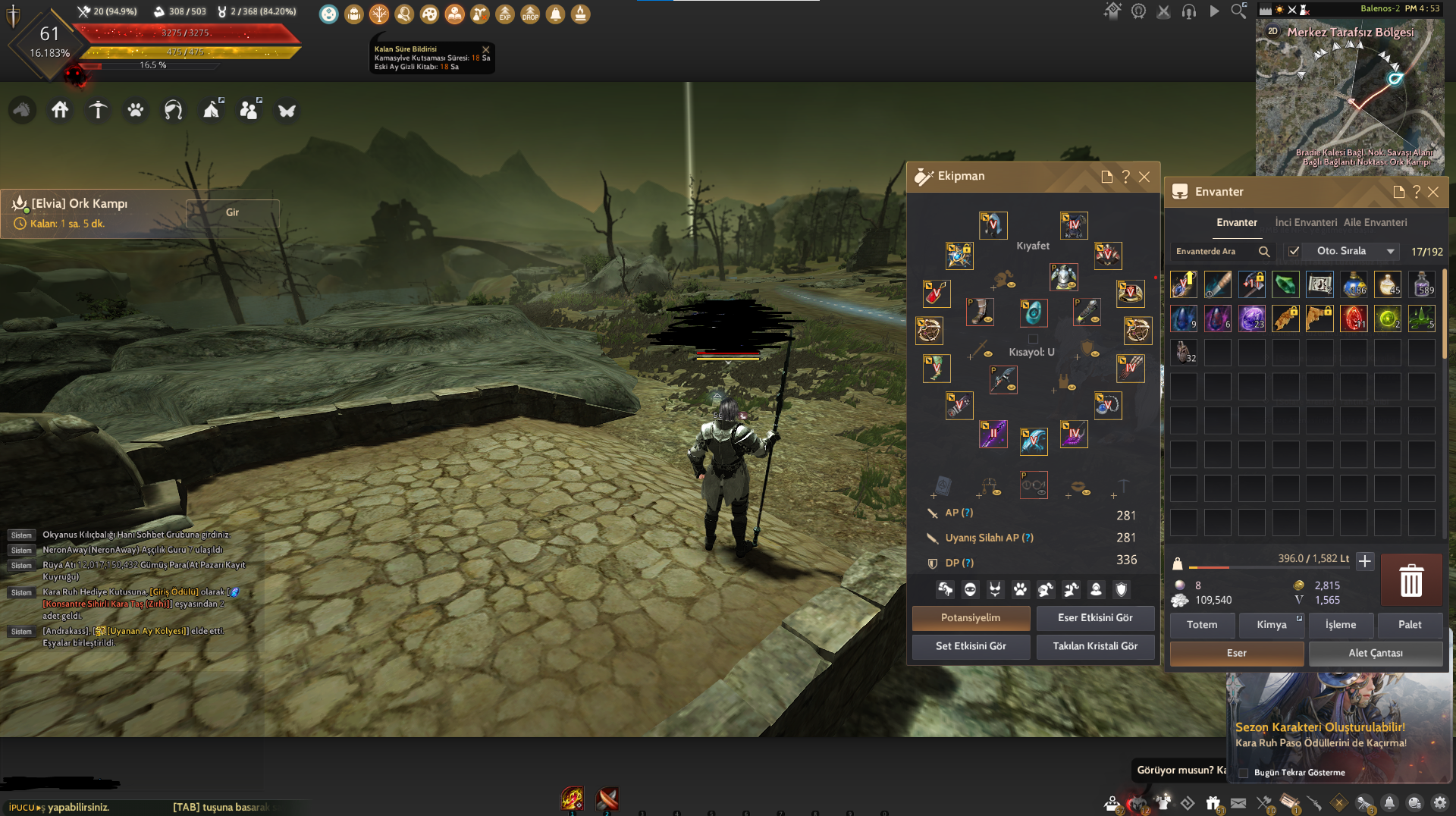Open the horse mount icon

[22, 111]
